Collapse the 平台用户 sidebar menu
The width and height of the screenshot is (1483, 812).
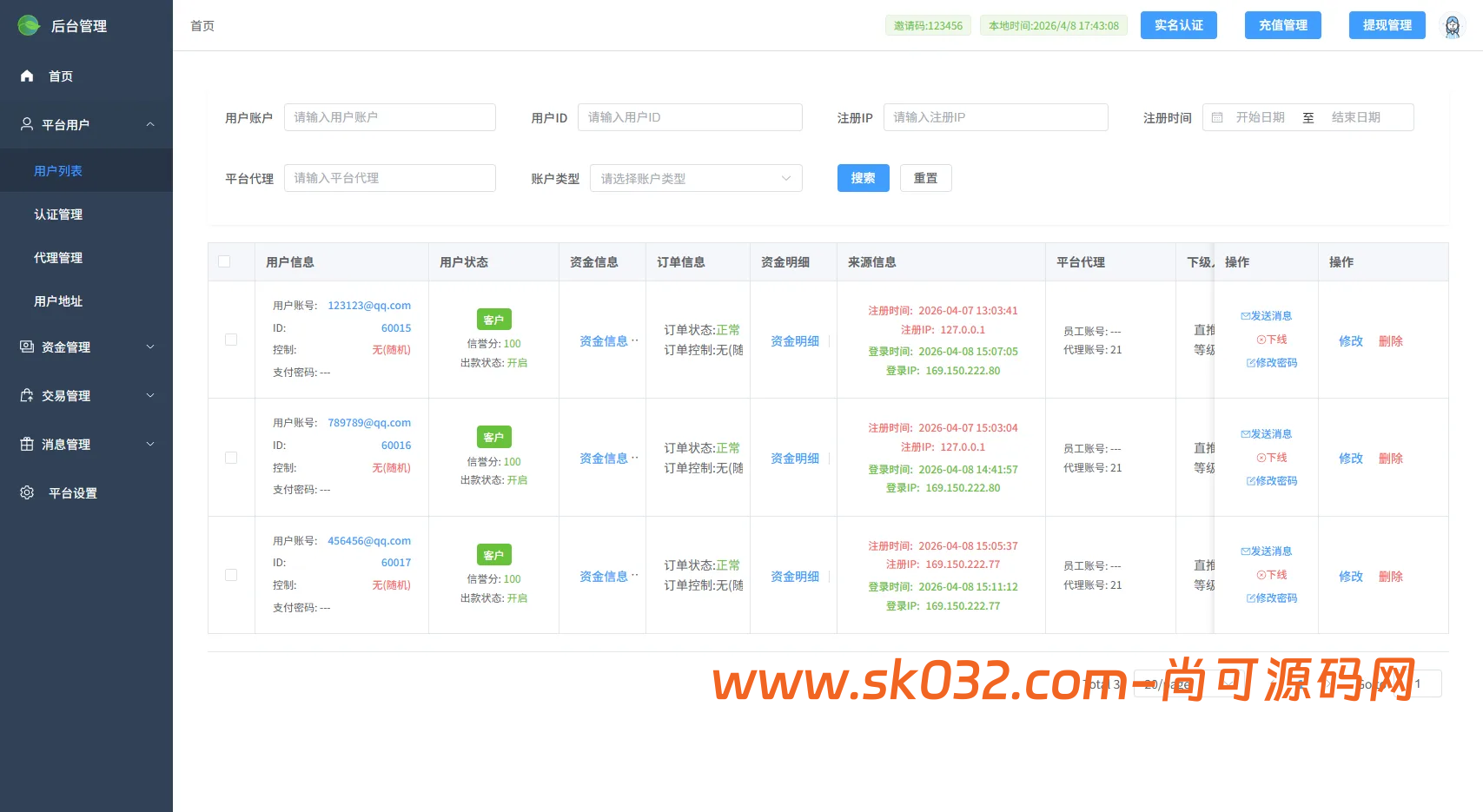(150, 124)
